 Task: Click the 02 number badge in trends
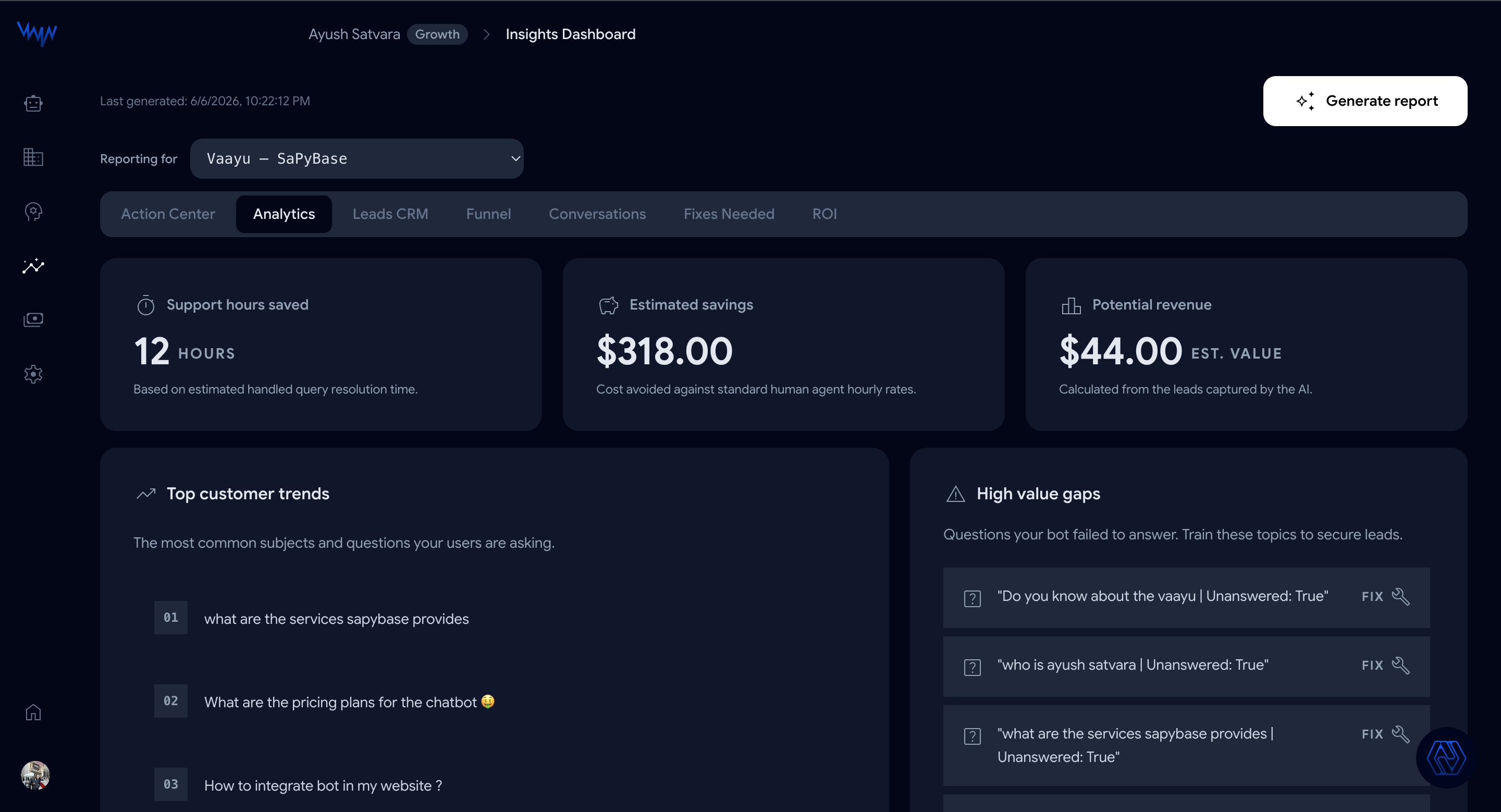click(x=171, y=701)
